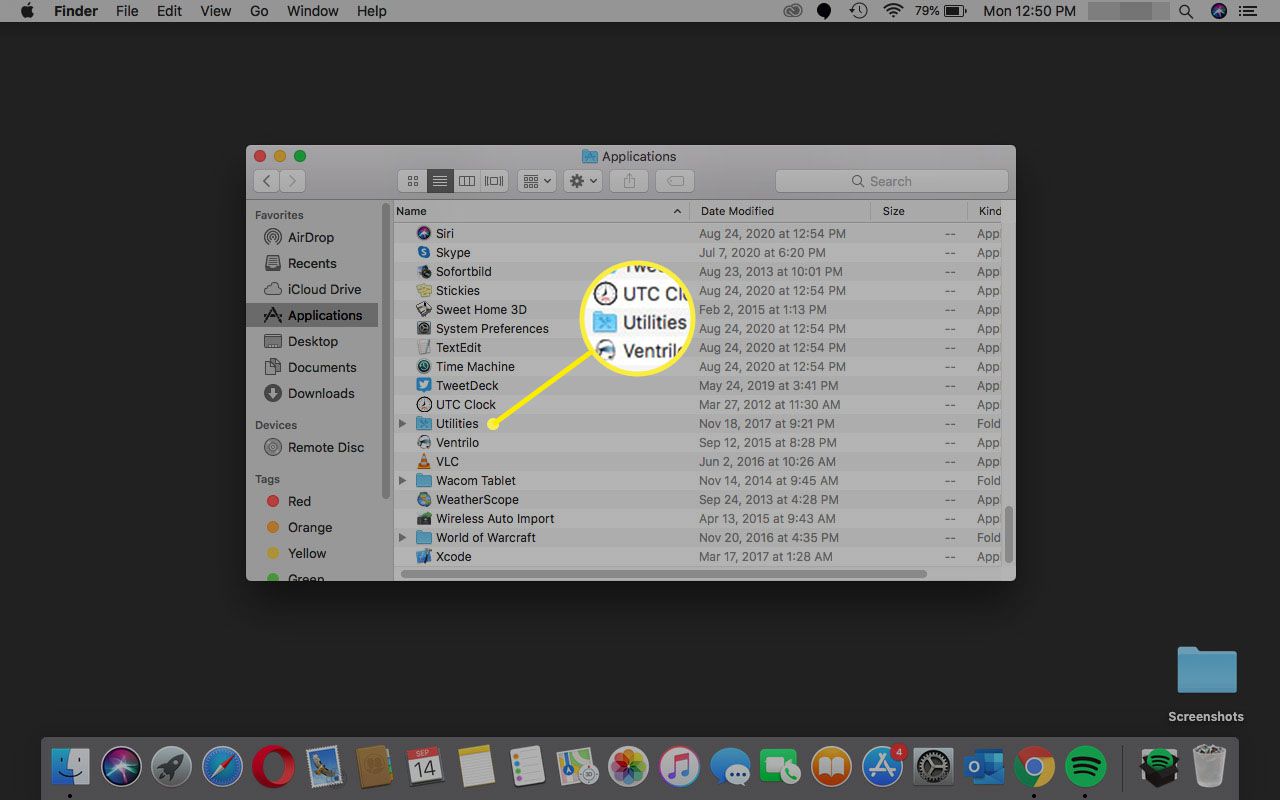Select the Siri app row
Screen dimensions: 1280x800
tap(697, 233)
